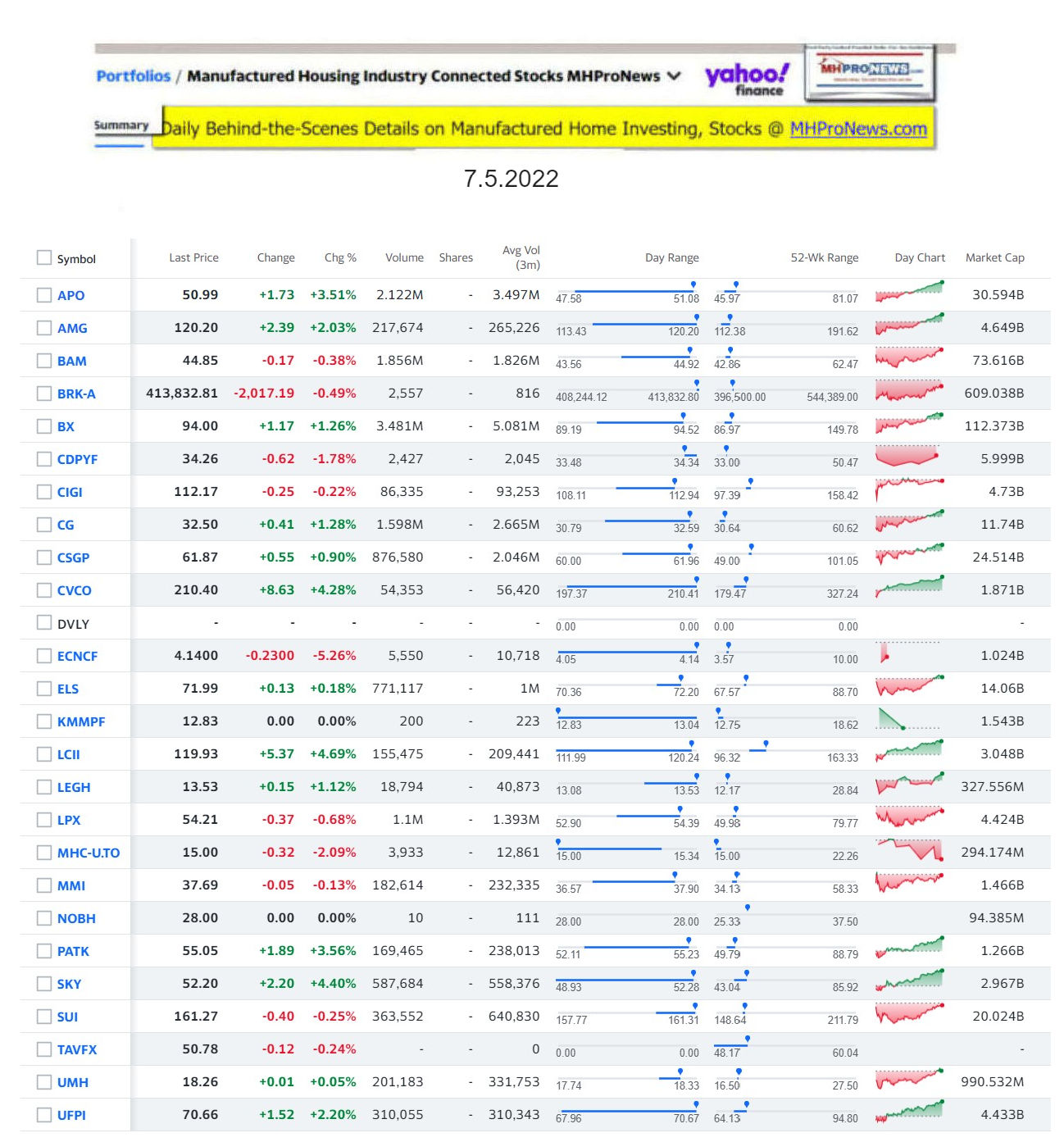The width and height of the screenshot is (1064, 1142).
Task: Open the AMG ticker link
Action: [x=72, y=328]
